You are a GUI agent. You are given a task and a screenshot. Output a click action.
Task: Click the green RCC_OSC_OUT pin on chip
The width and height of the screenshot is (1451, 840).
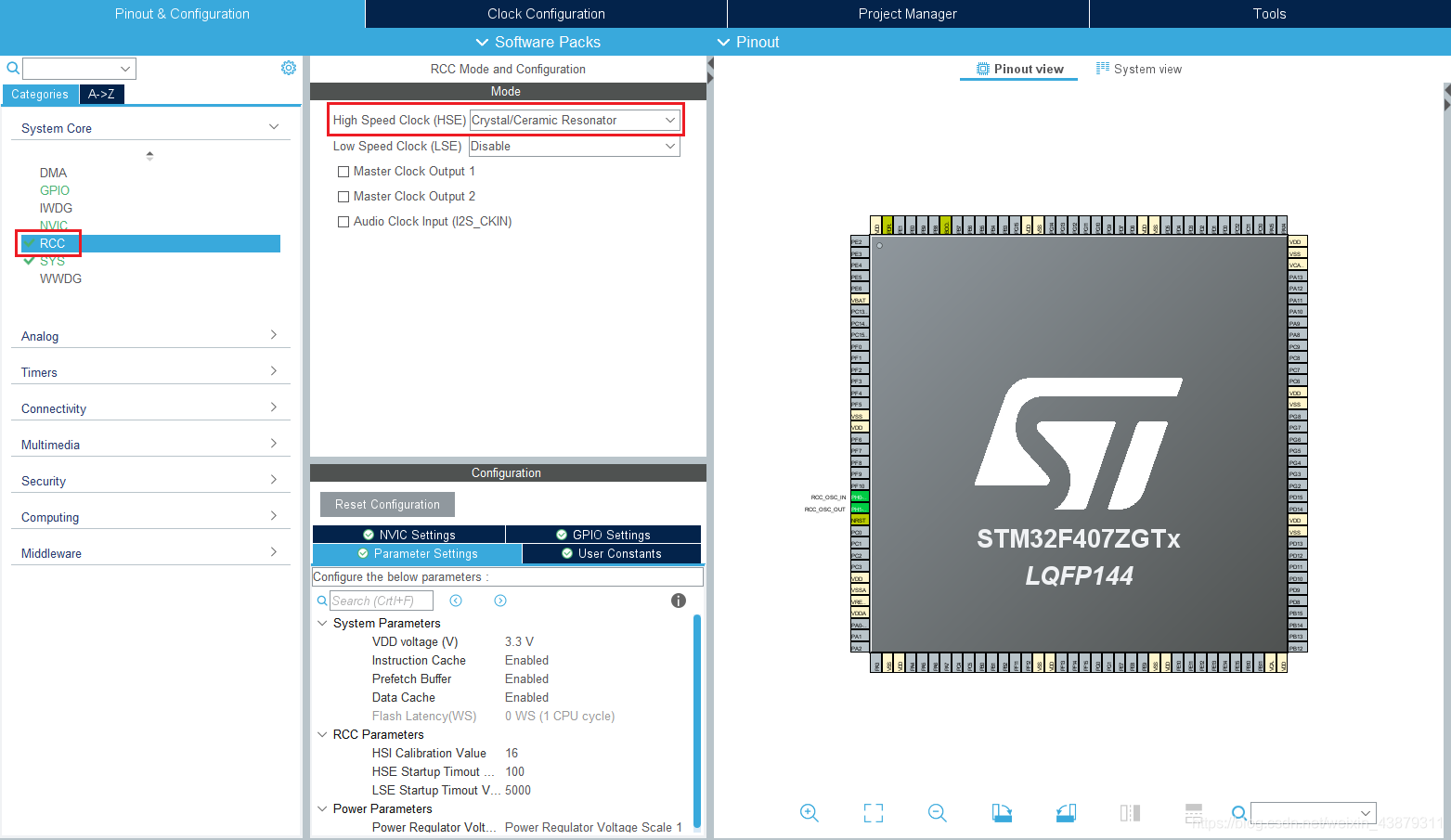(859, 509)
